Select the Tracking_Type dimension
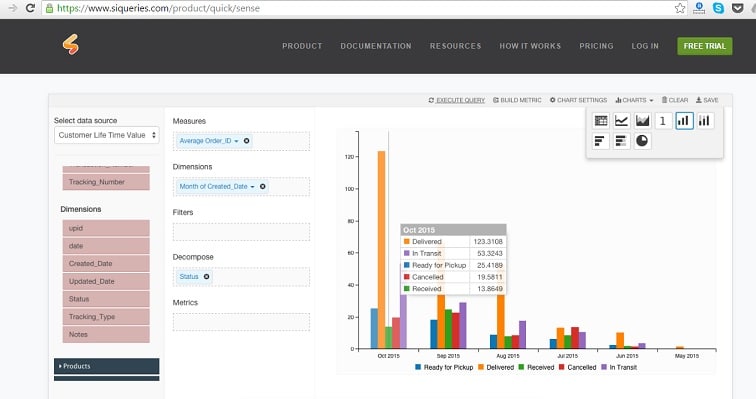Viewport: 756px width, 399px height. pyautogui.click(x=106, y=317)
